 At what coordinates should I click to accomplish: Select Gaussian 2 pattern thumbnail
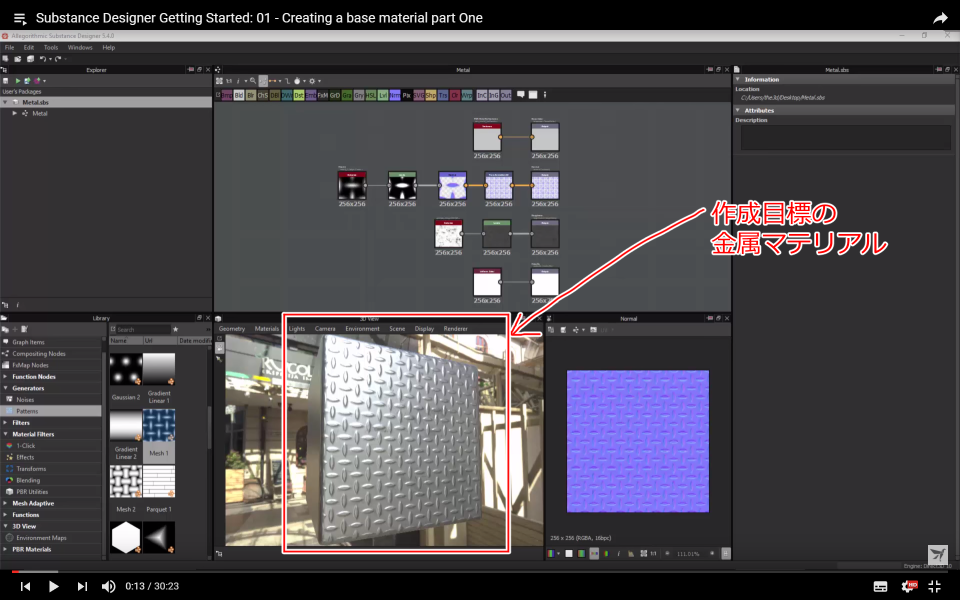point(126,369)
